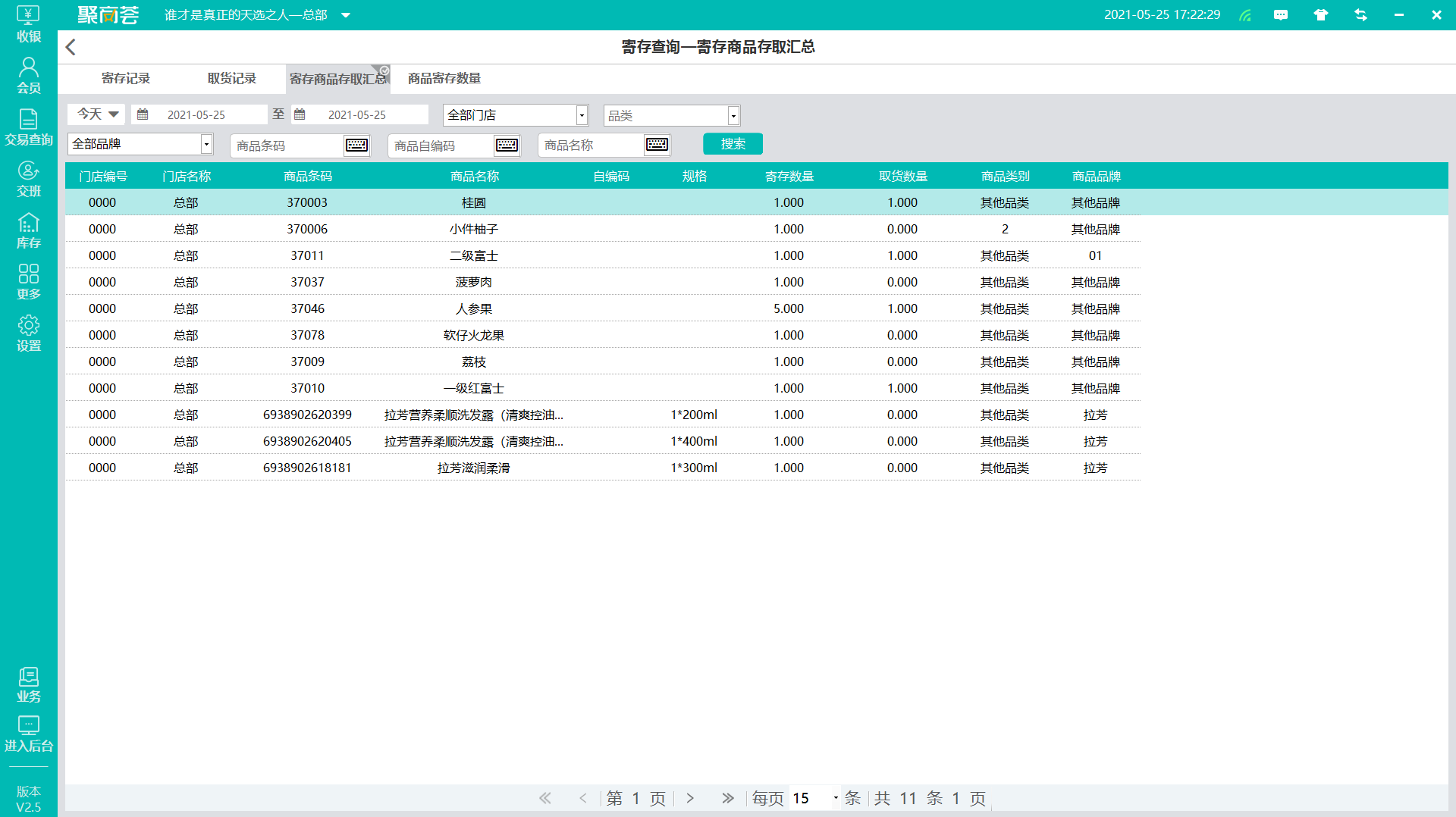Screen dimensions: 1456x817
Task: Minimize the application window
Action: tap(1398, 15)
